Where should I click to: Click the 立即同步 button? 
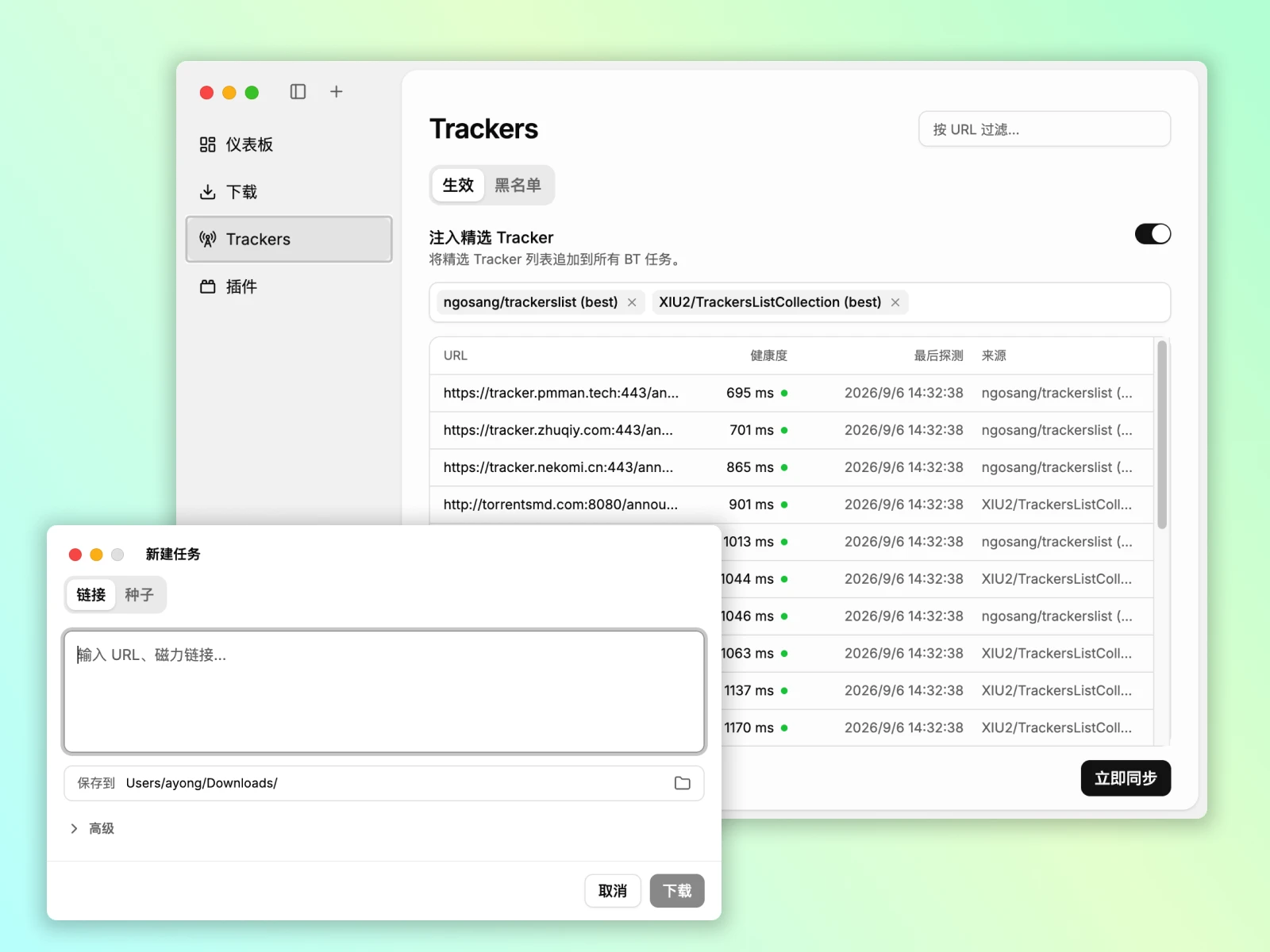[x=1126, y=778]
